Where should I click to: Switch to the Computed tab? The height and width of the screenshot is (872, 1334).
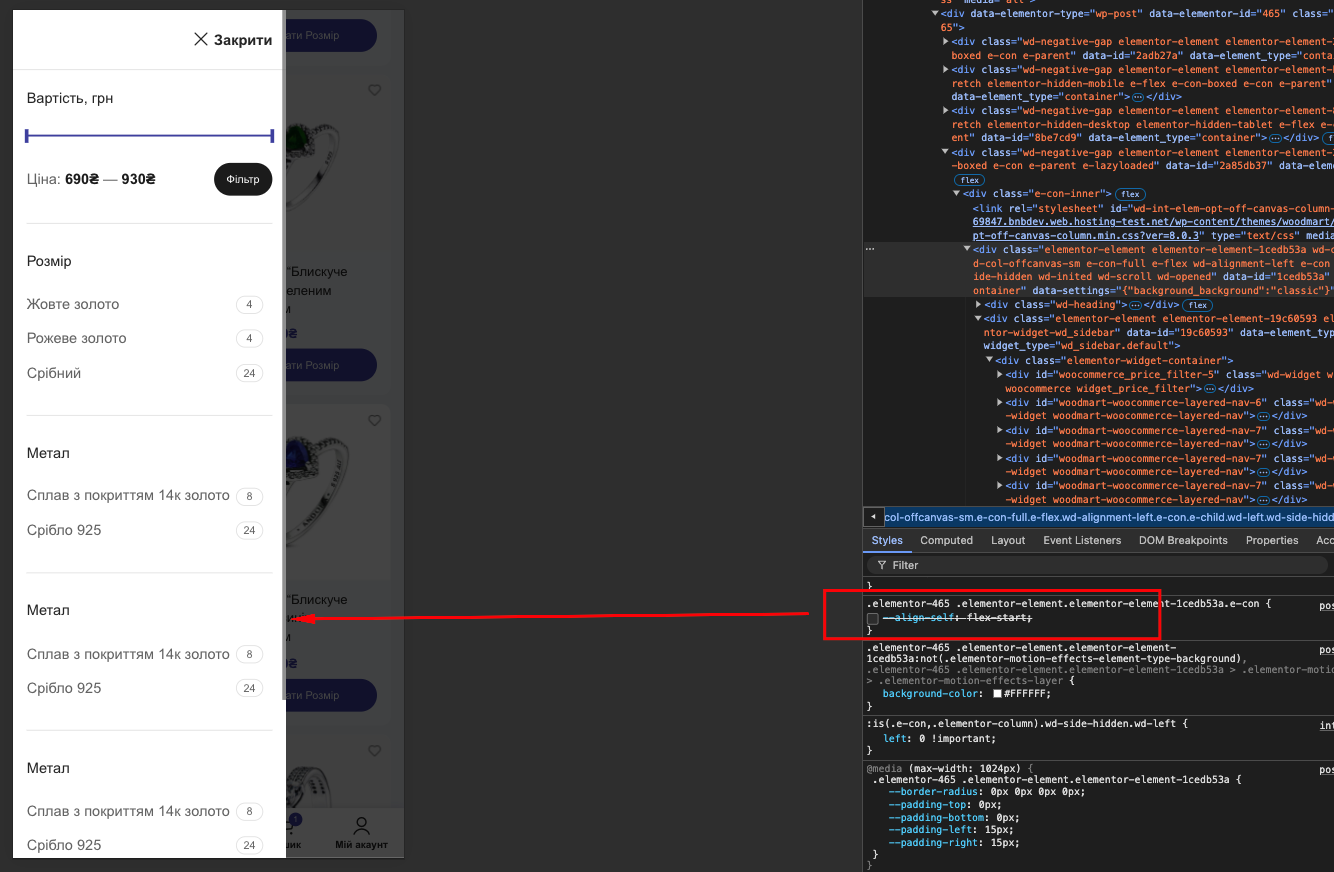[947, 540]
